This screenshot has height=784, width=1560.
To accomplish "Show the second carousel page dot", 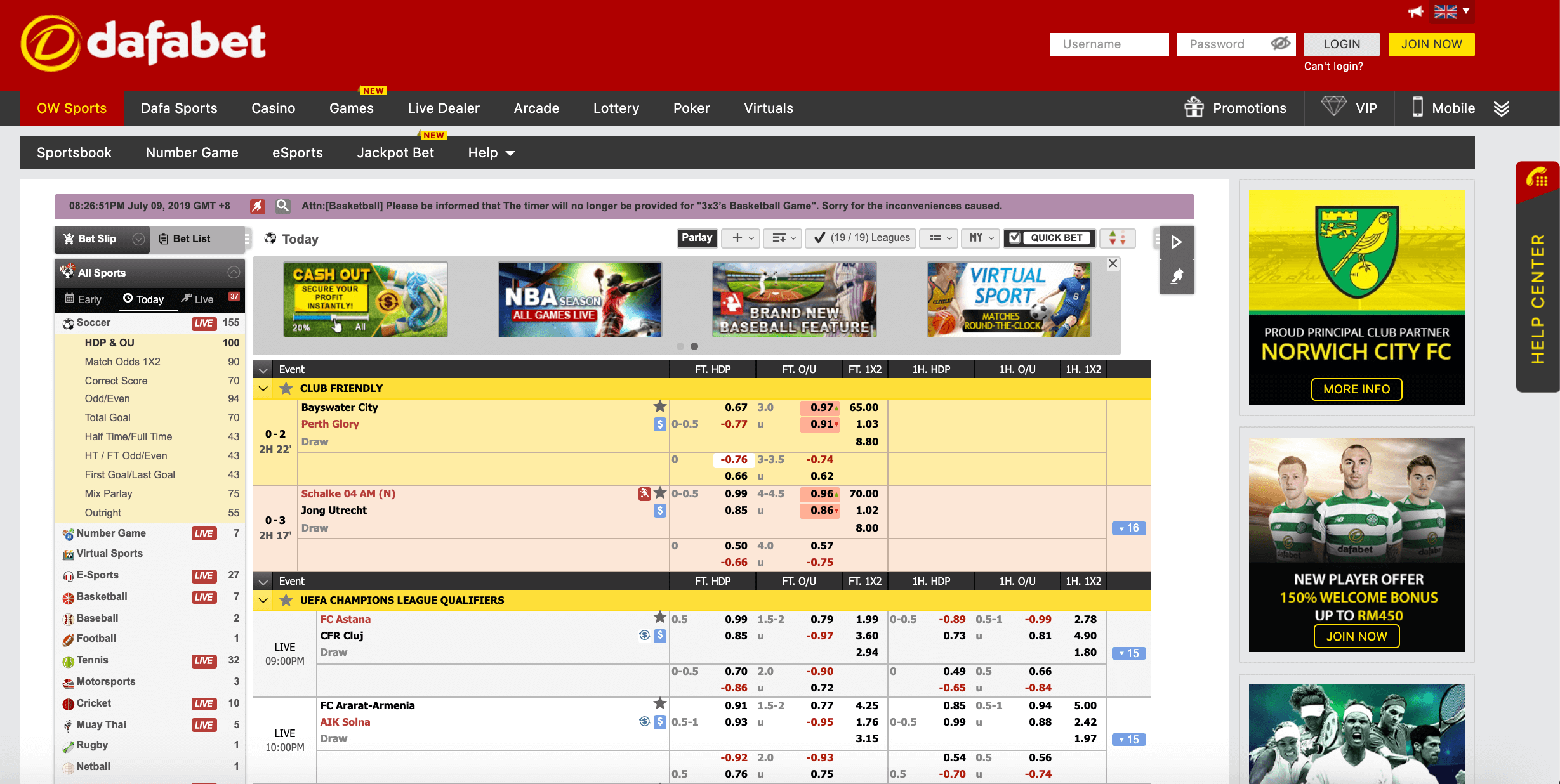I will pos(694,346).
